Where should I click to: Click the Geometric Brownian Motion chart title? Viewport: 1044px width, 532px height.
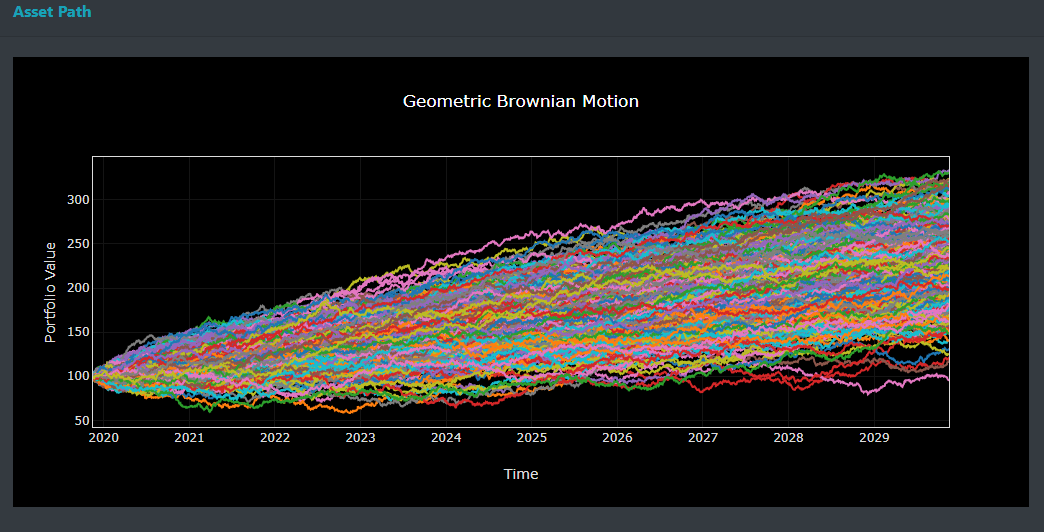[x=520, y=101]
